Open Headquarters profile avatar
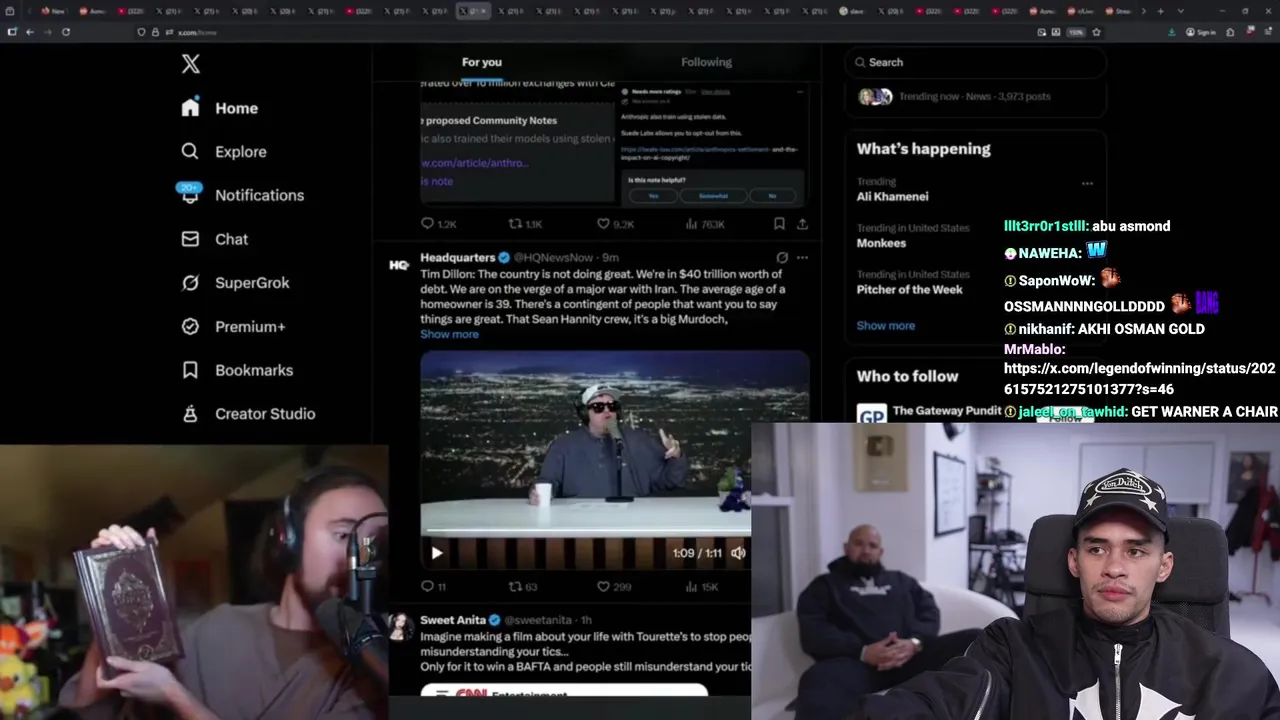Screen dimensions: 1280x720 click(x=399, y=265)
